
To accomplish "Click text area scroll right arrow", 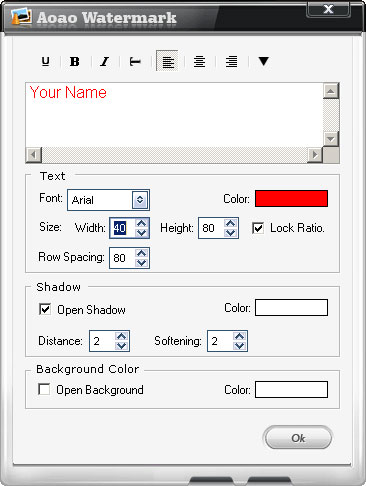I will tap(315, 155).
